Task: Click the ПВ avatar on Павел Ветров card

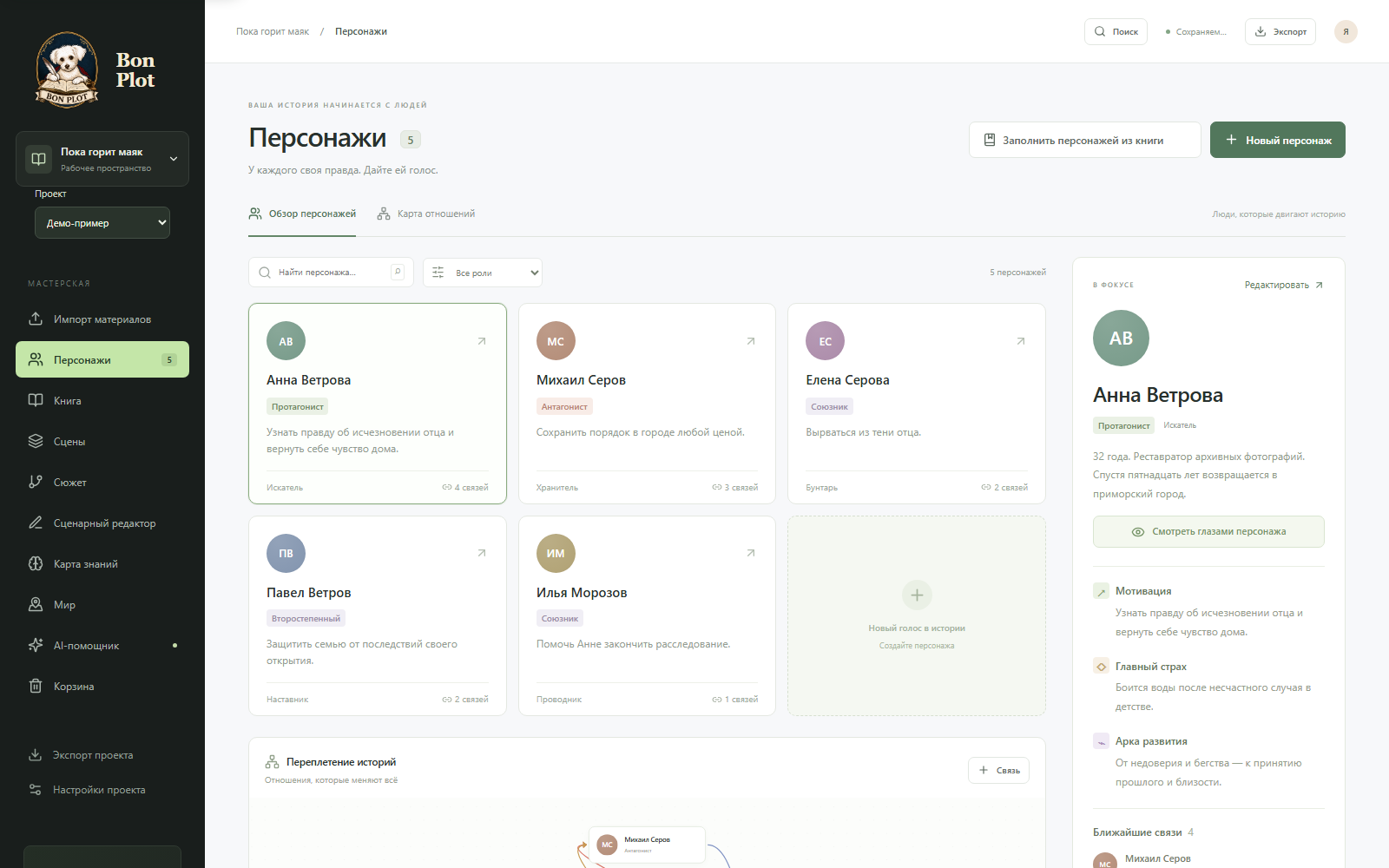Action: pyautogui.click(x=286, y=554)
